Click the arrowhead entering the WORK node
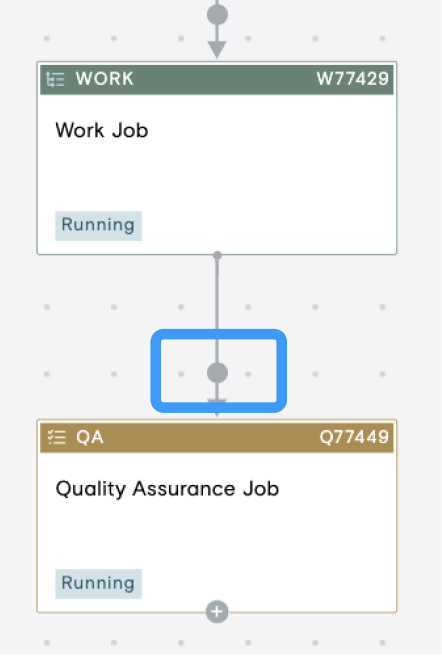The image size is (442, 658). pyautogui.click(x=217, y=50)
